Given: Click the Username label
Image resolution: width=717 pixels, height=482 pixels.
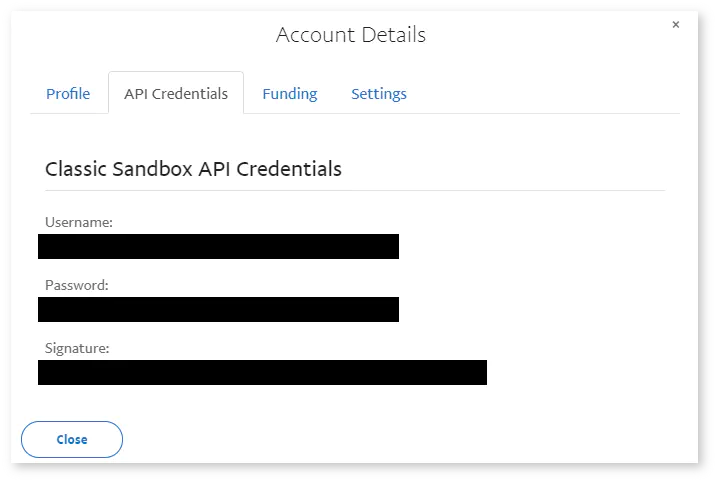Looking at the screenshot, I should (79, 222).
